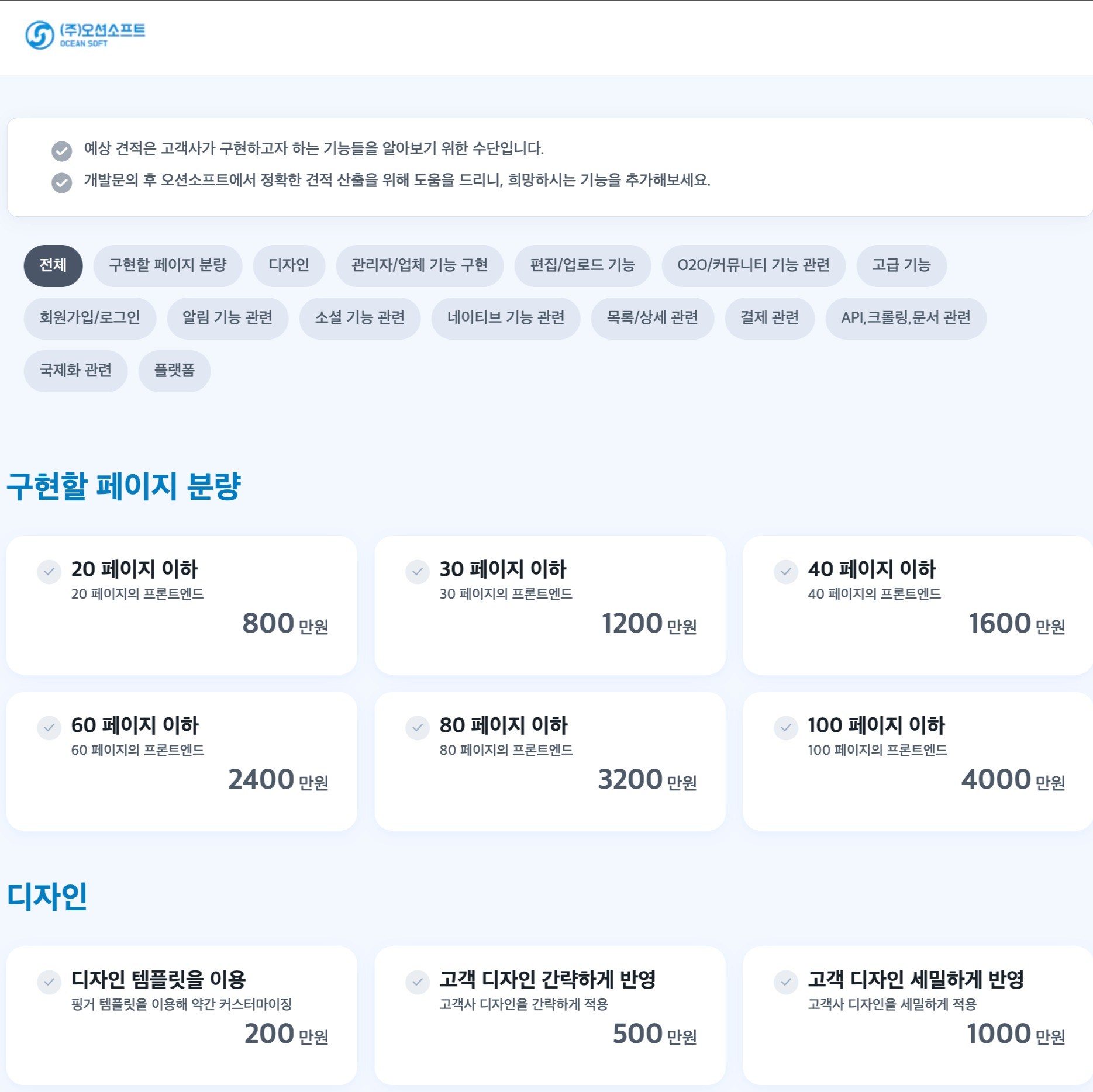Click the 편집/업로드 기능 filter chip
The width and height of the screenshot is (1093, 1092).
(x=582, y=265)
